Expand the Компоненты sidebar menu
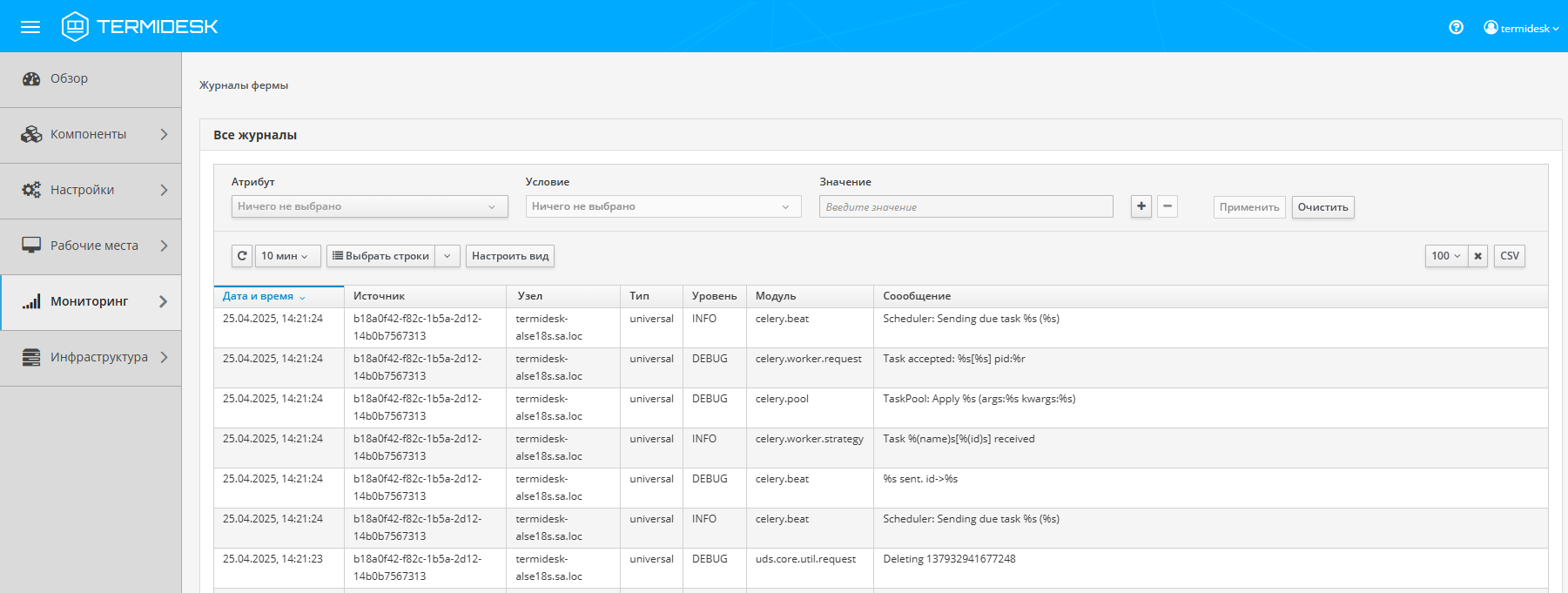The height and width of the screenshot is (593, 1568). [89, 134]
